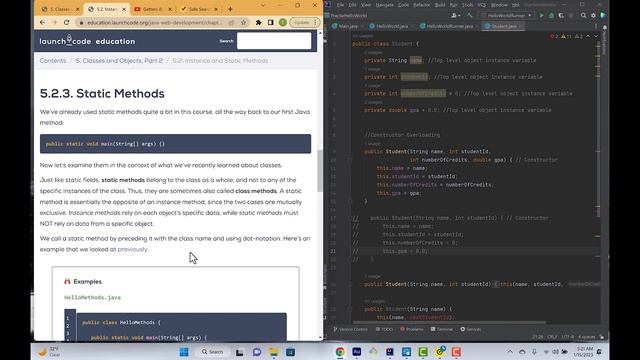Click Chrome's share page icon in the address bar
640x360 pixels.
coord(231,22)
